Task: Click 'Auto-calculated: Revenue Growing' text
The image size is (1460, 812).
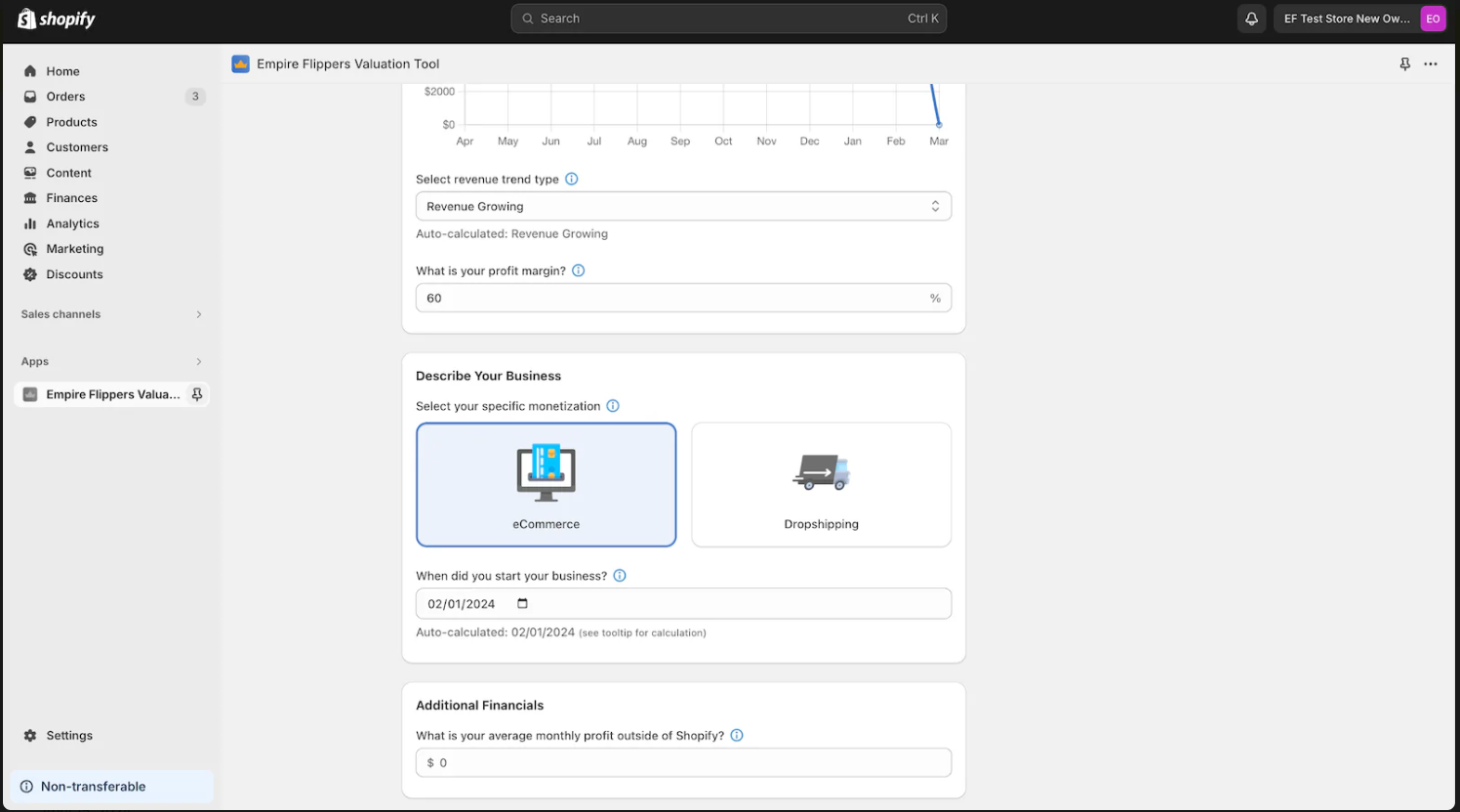Action: point(511,234)
